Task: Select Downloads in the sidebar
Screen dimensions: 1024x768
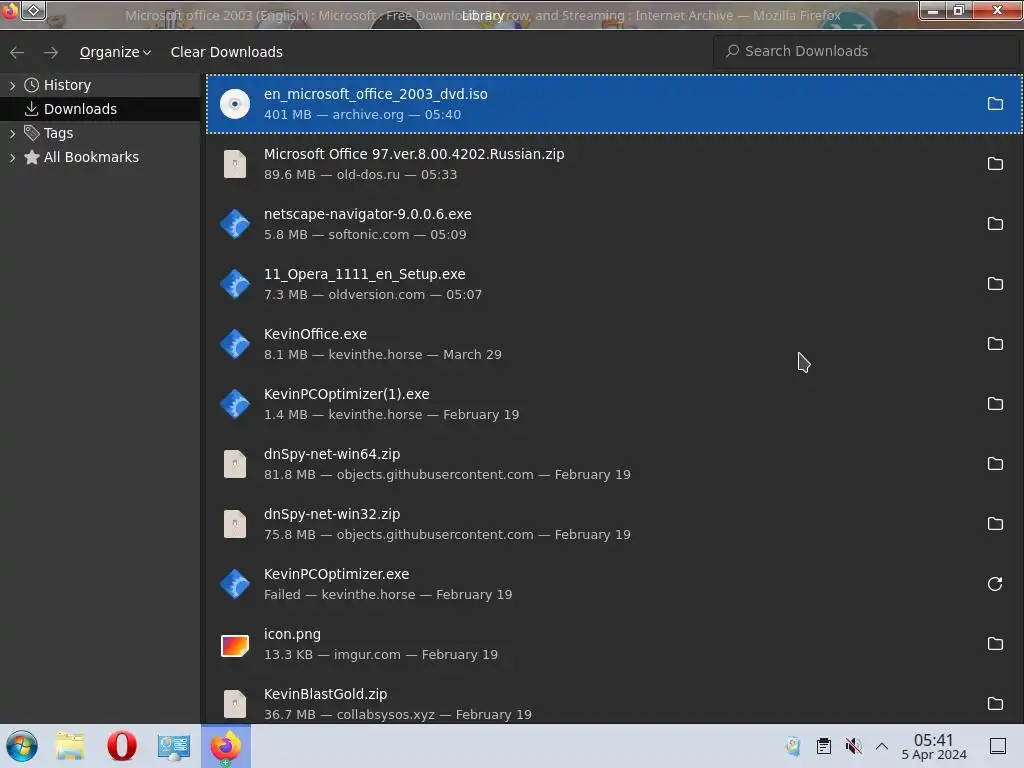Action: click(x=80, y=109)
